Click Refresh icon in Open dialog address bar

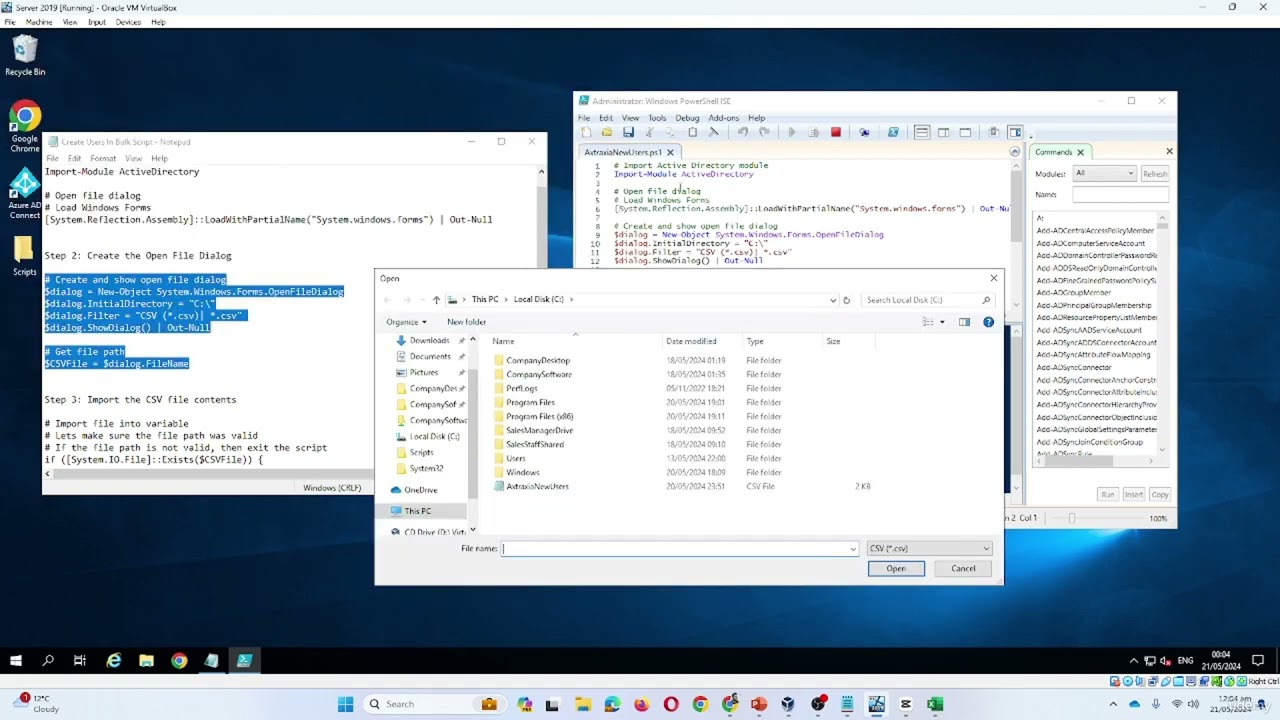846,300
